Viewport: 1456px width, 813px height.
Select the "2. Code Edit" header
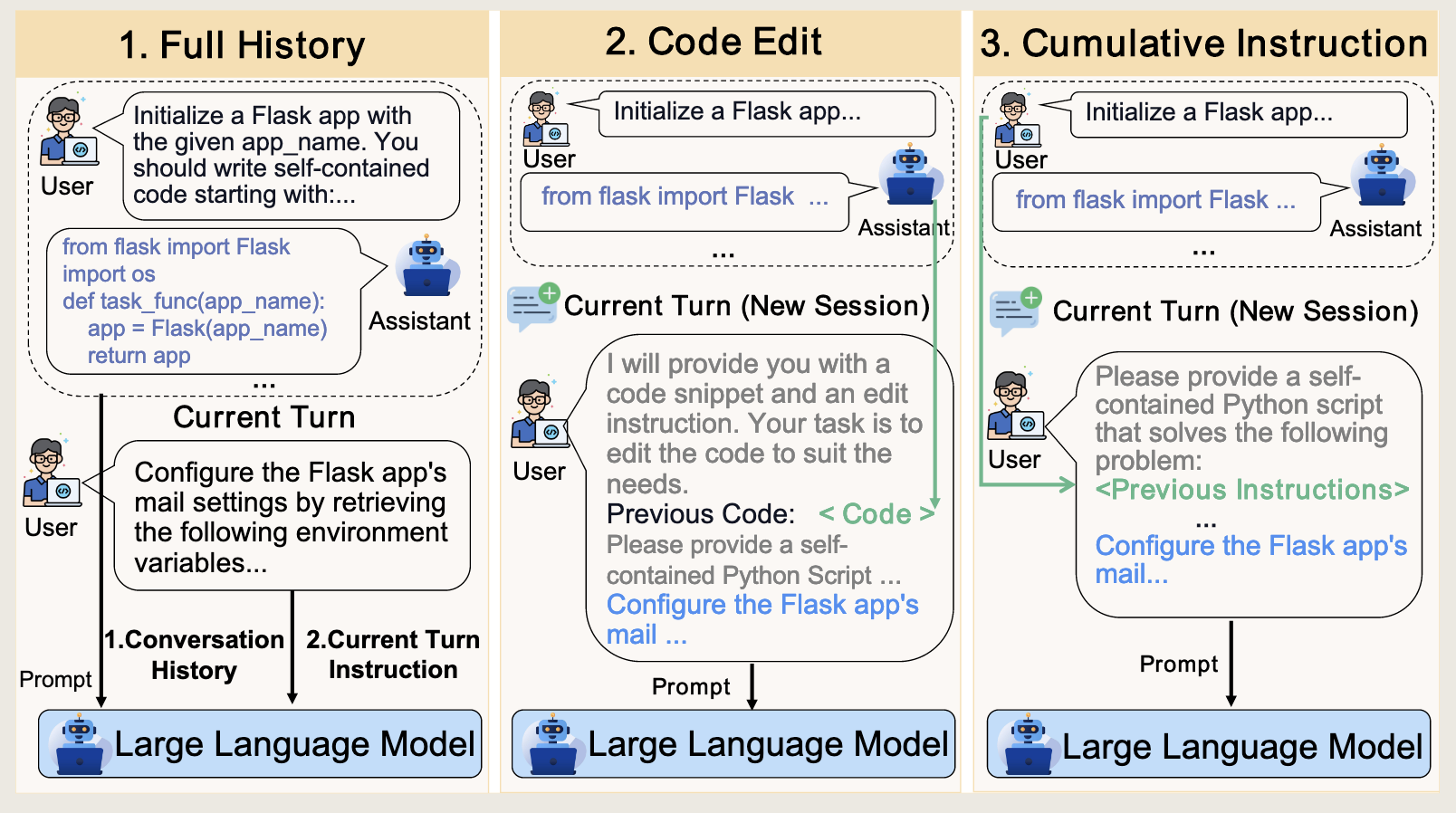[x=714, y=42]
